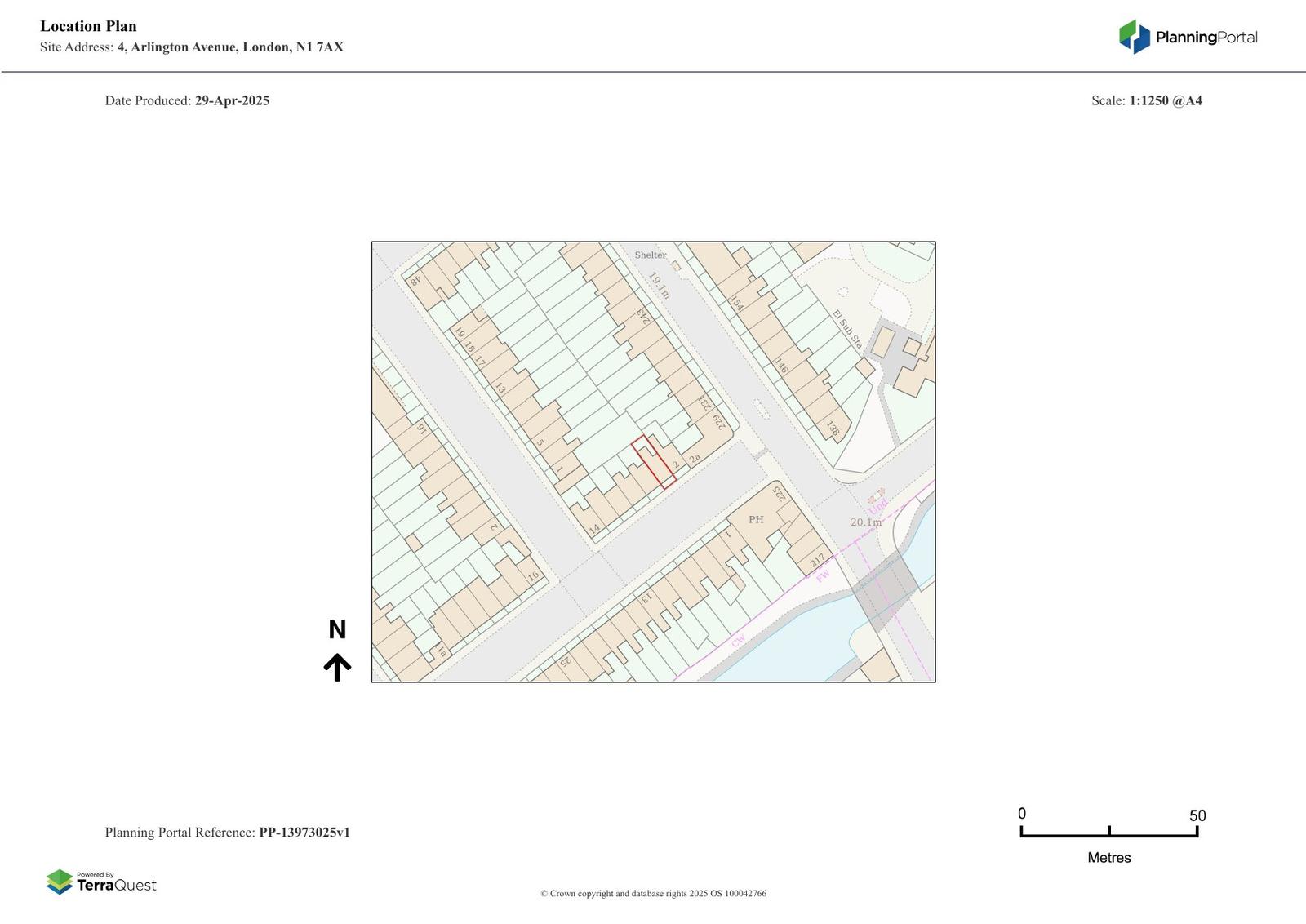This screenshot has width=1306, height=924.
Task: Click the Location Plan heading
Action: (x=88, y=26)
